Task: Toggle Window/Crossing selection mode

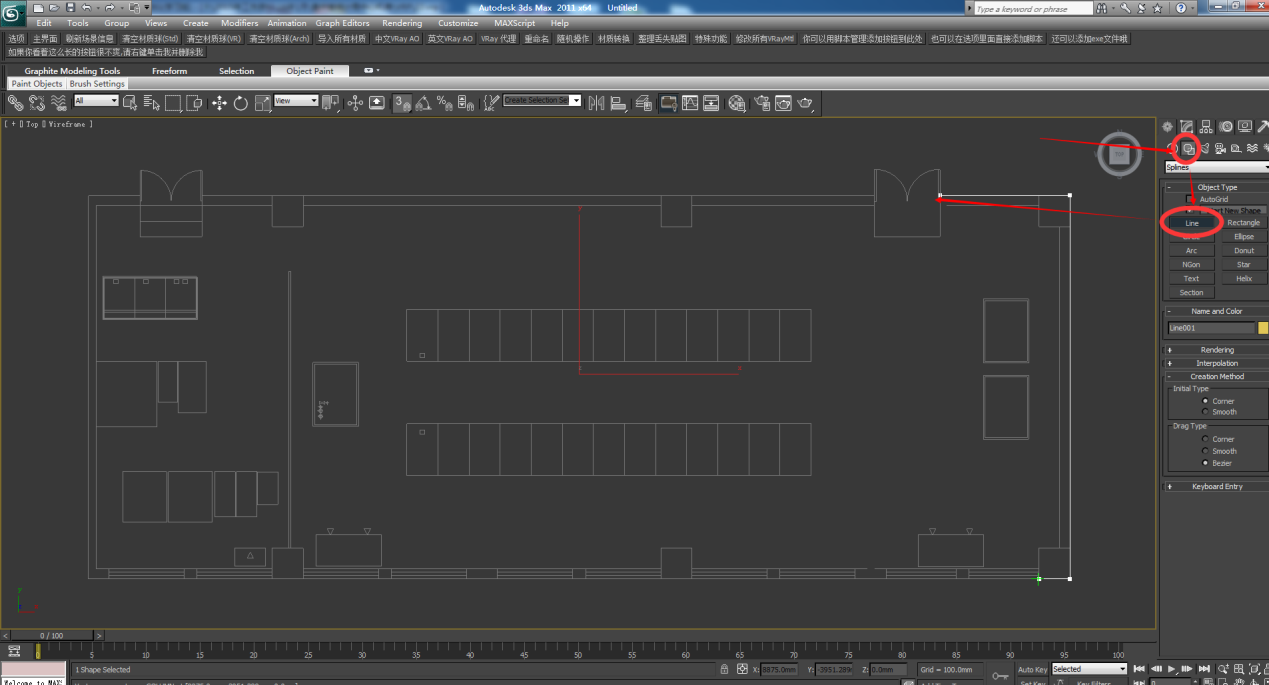Action: tap(195, 102)
